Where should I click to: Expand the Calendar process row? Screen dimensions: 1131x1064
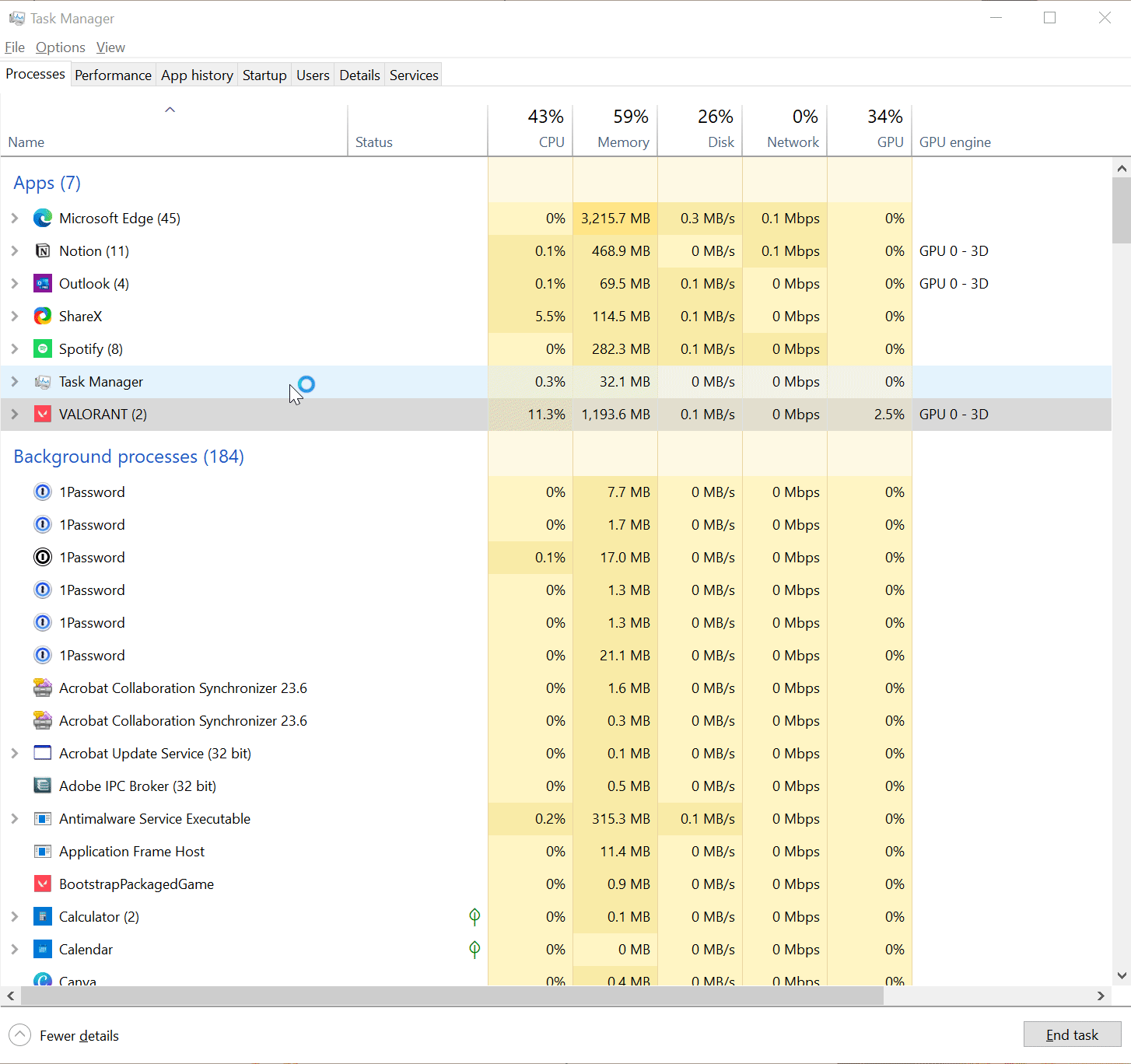click(x=15, y=950)
